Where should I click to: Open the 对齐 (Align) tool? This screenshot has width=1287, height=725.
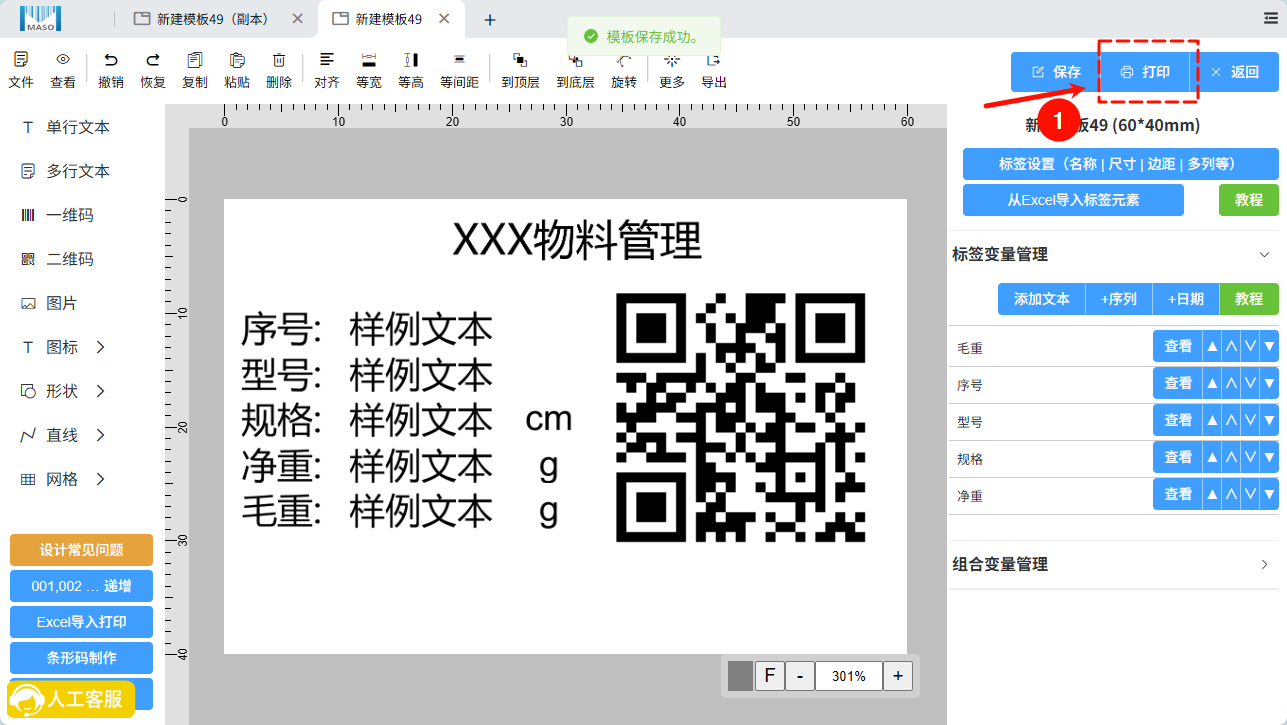click(327, 70)
